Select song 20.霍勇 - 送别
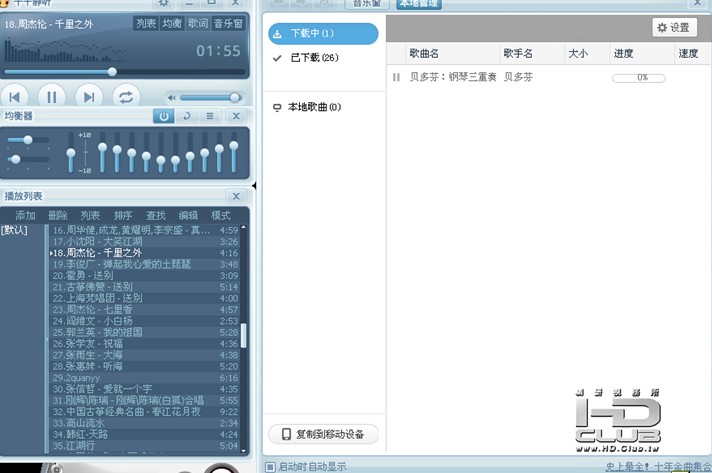 coord(144,276)
